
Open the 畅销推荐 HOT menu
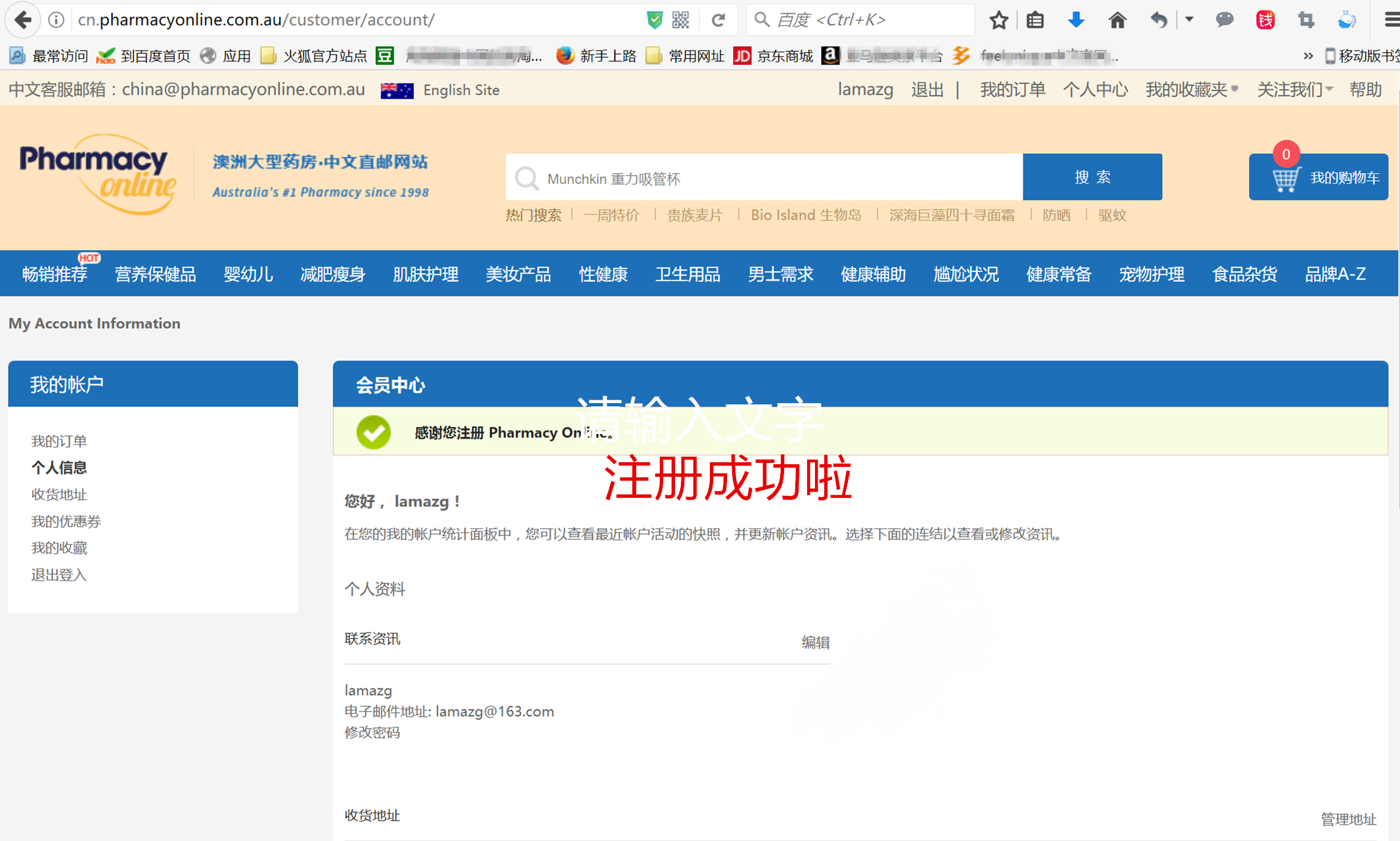[55, 274]
